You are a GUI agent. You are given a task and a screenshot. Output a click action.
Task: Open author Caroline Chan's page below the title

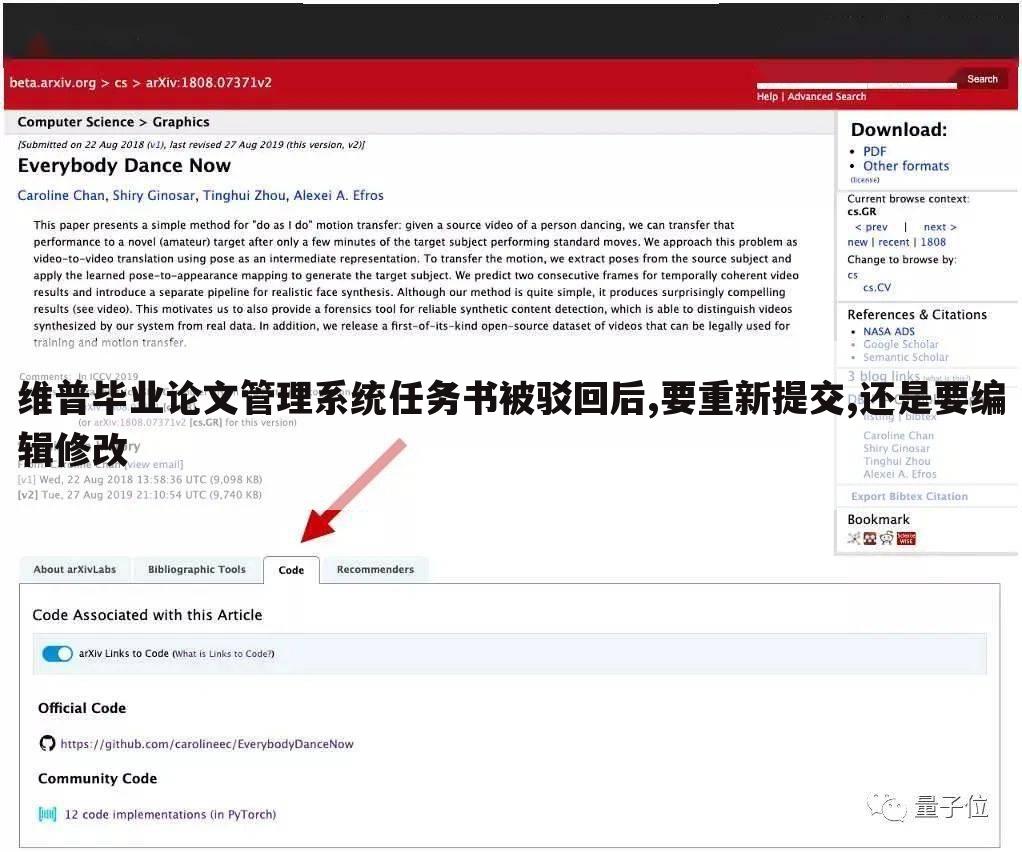pyautogui.click(x=61, y=196)
